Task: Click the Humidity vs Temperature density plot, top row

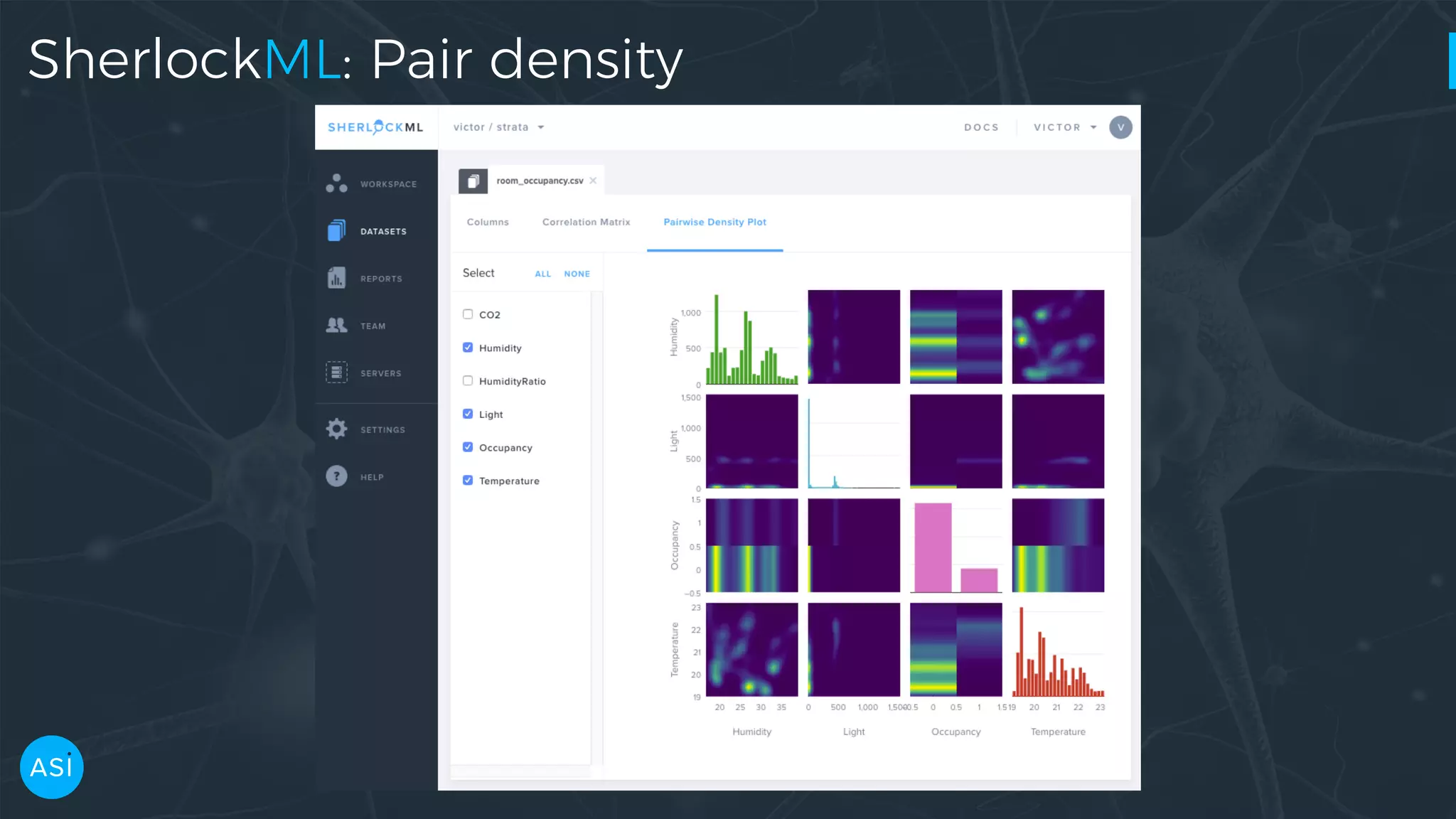Action: pyautogui.click(x=1058, y=337)
